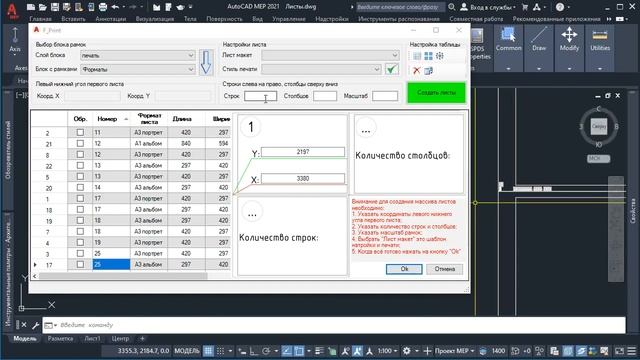Click the customization hamburger icon in status bar
This screenshot has height=360, width=640.
click(x=631, y=351)
